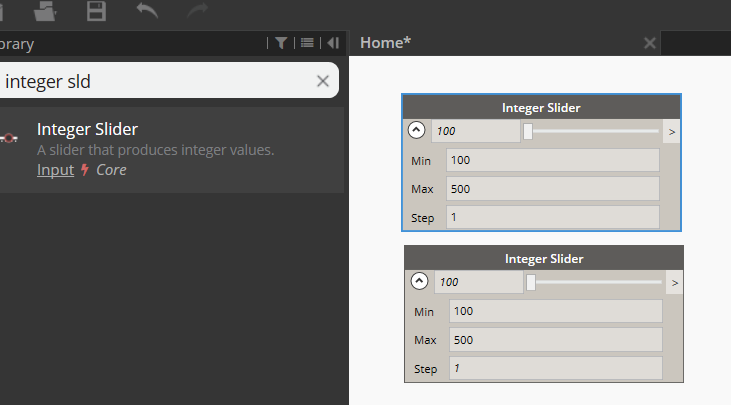The image size is (731, 405).
Task: Click the Max field of top slider
Action: click(x=553, y=189)
